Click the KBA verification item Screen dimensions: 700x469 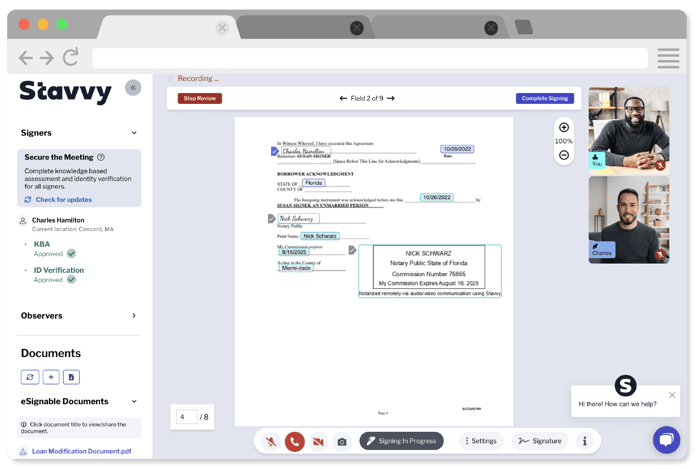[x=42, y=244]
